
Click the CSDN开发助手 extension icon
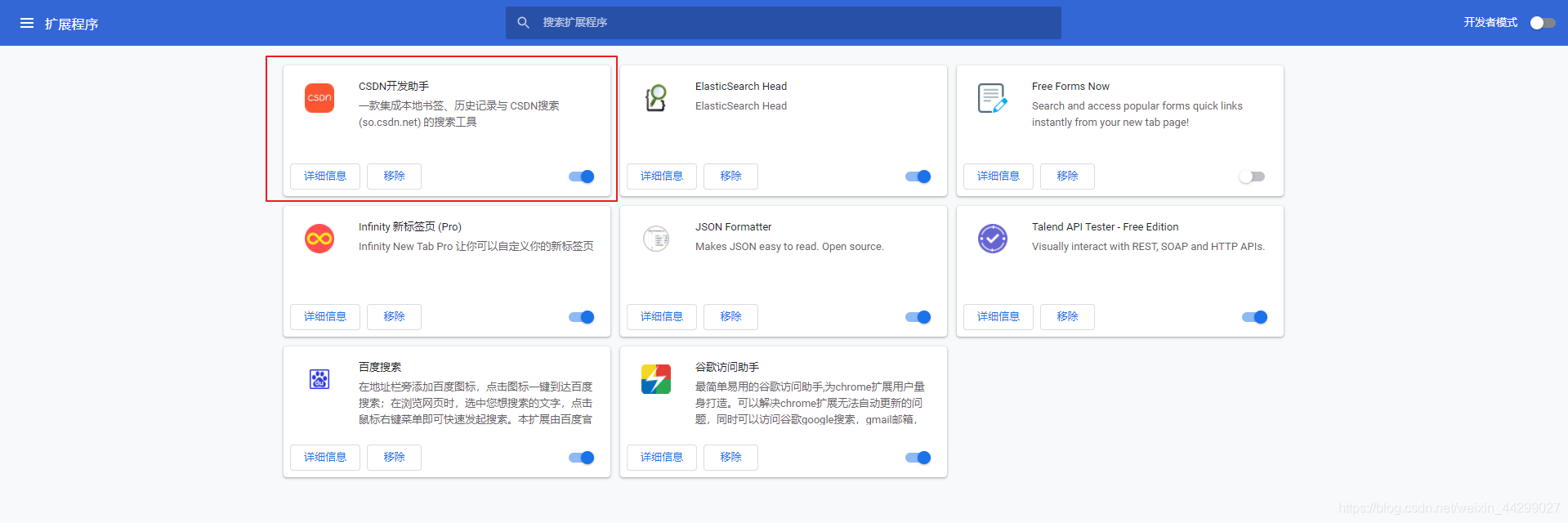(x=319, y=98)
